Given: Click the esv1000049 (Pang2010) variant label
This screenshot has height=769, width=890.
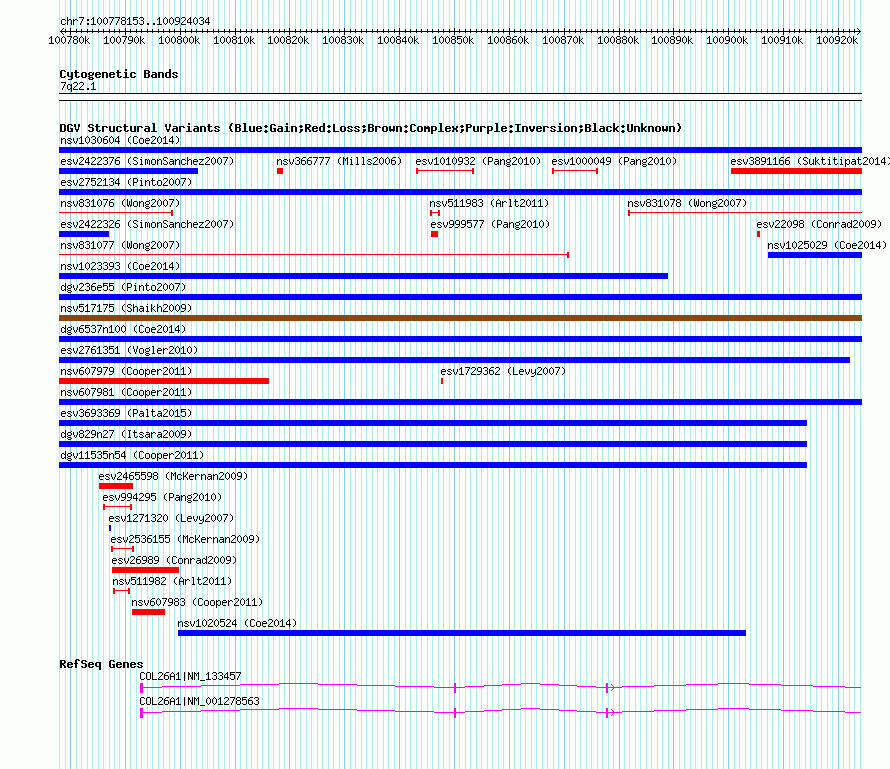Looking at the screenshot, I should (x=614, y=161).
